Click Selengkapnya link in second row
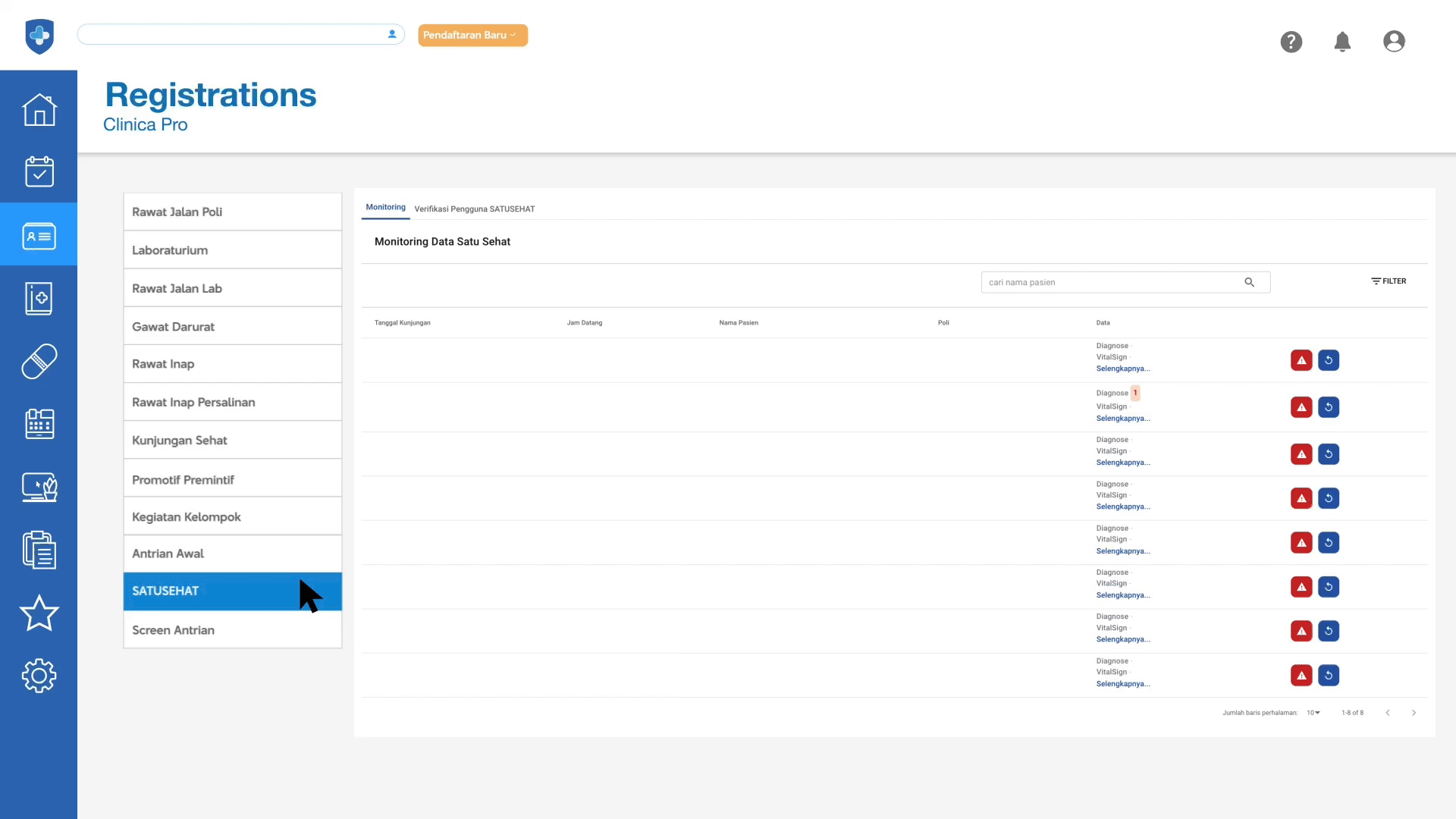 [x=1122, y=419]
